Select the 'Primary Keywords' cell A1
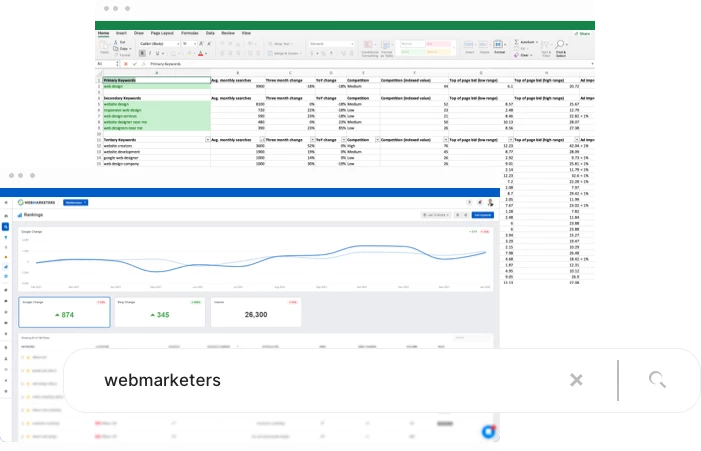This screenshot has width=701, height=451. coord(156,80)
